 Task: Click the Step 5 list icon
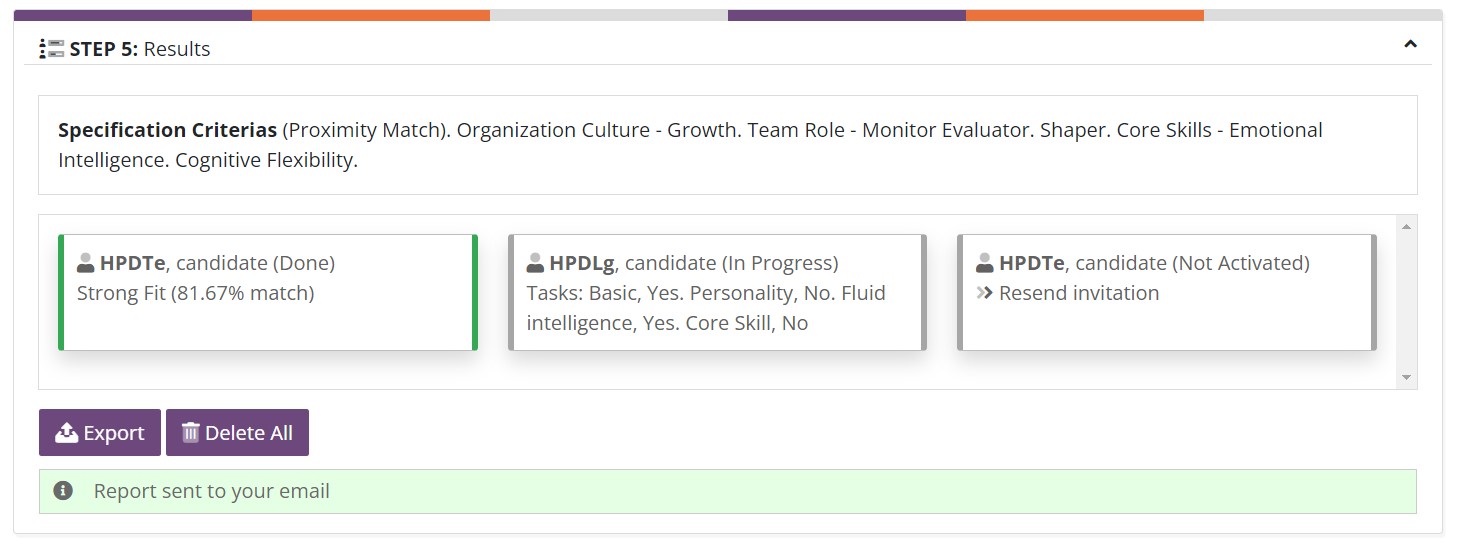51,49
